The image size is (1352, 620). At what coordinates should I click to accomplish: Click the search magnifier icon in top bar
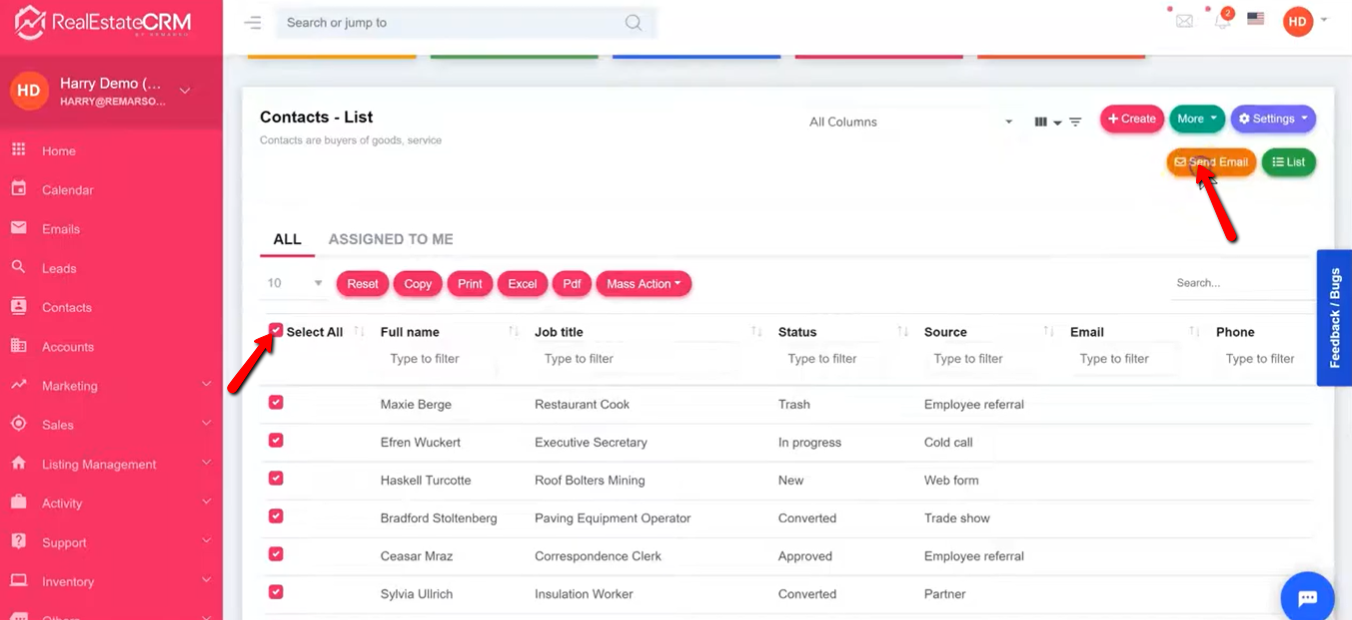[633, 23]
